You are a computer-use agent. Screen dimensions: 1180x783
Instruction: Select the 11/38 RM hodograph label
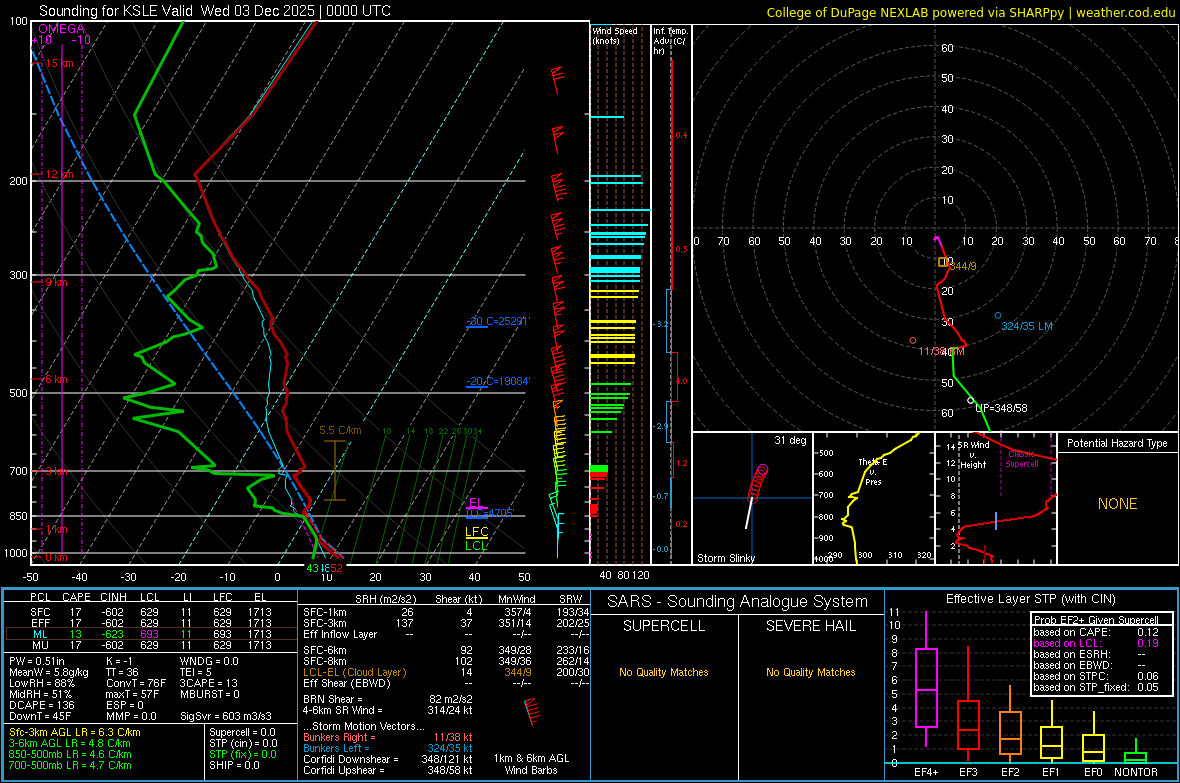[941, 352]
